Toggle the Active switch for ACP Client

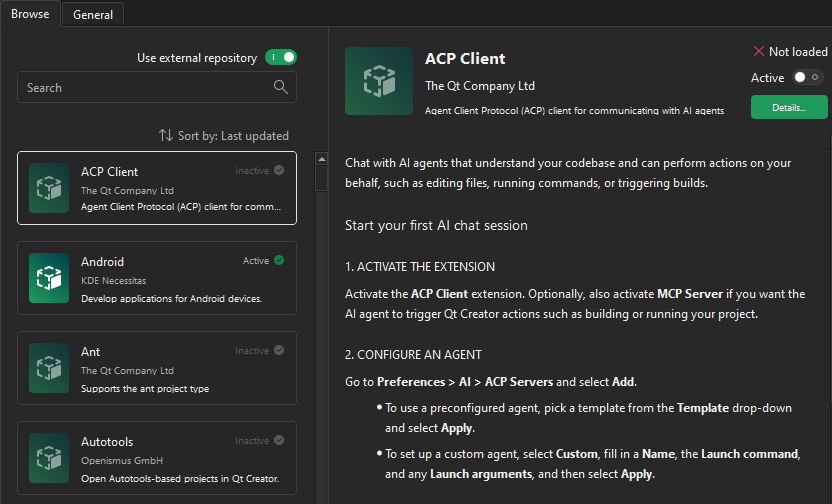pyautogui.click(x=808, y=77)
